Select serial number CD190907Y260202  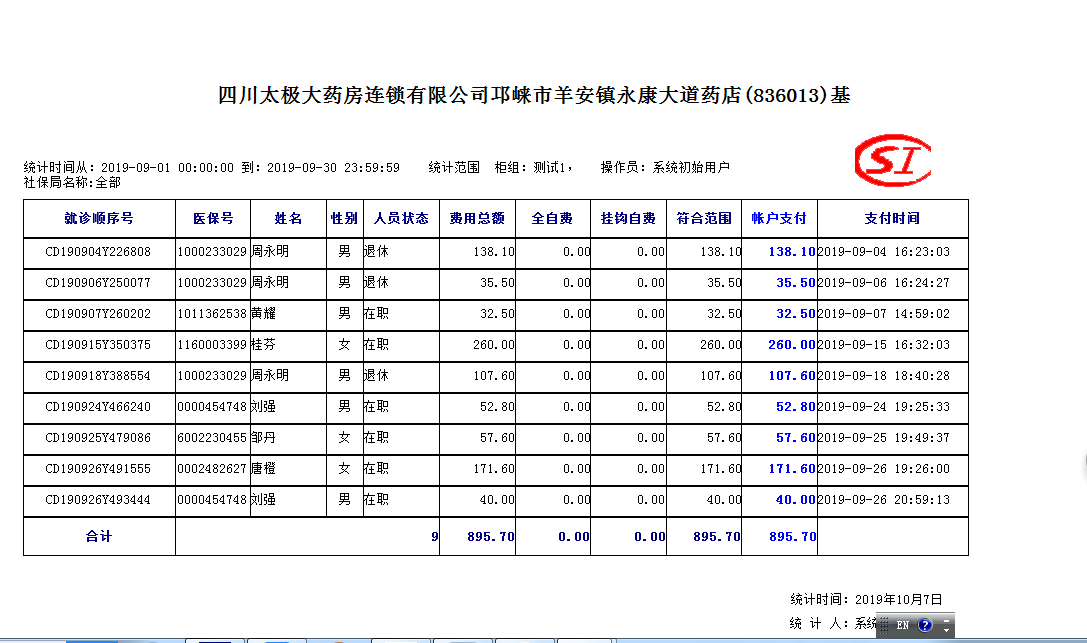click(x=98, y=314)
